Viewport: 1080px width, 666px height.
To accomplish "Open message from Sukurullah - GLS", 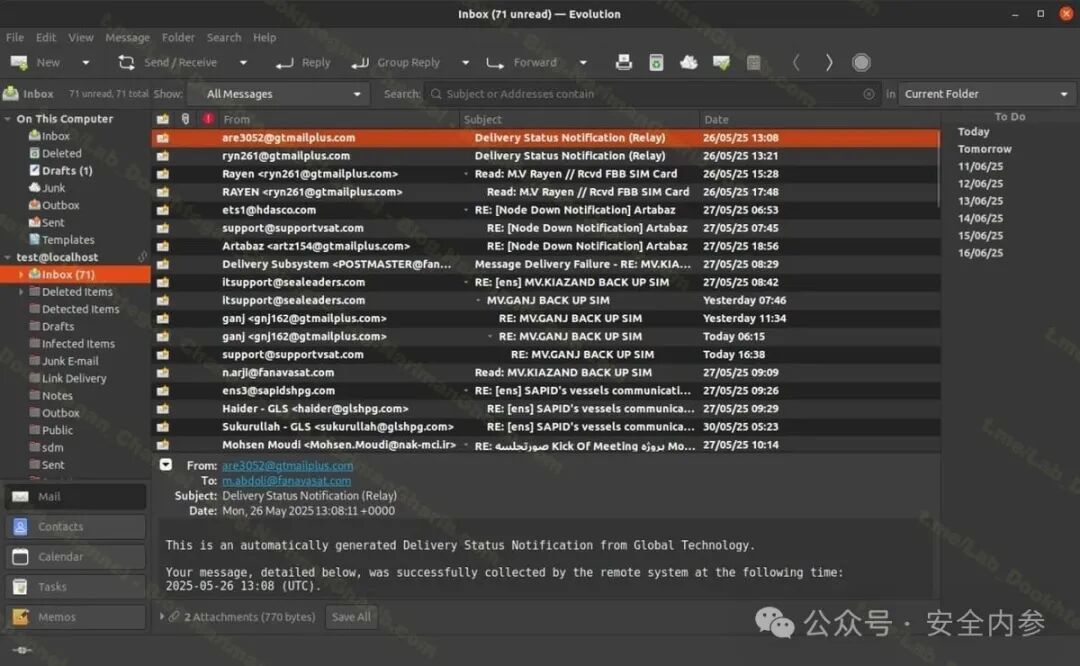I will [546, 427].
